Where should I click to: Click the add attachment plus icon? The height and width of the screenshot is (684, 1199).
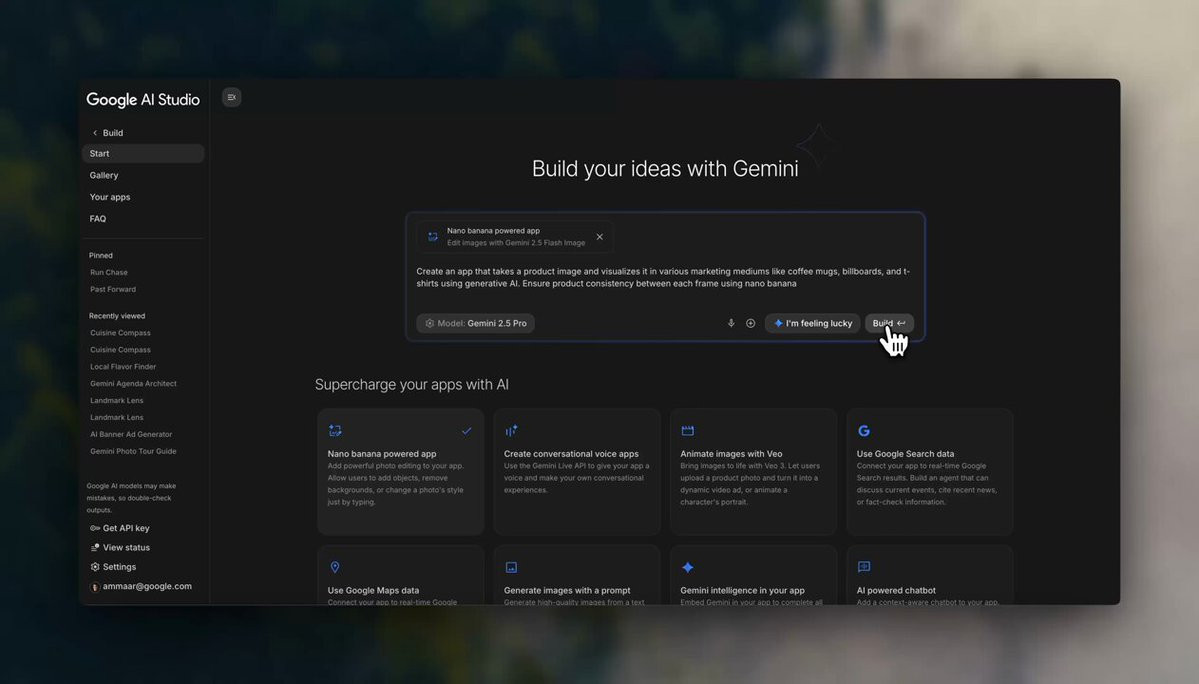click(x=751, y=323)
